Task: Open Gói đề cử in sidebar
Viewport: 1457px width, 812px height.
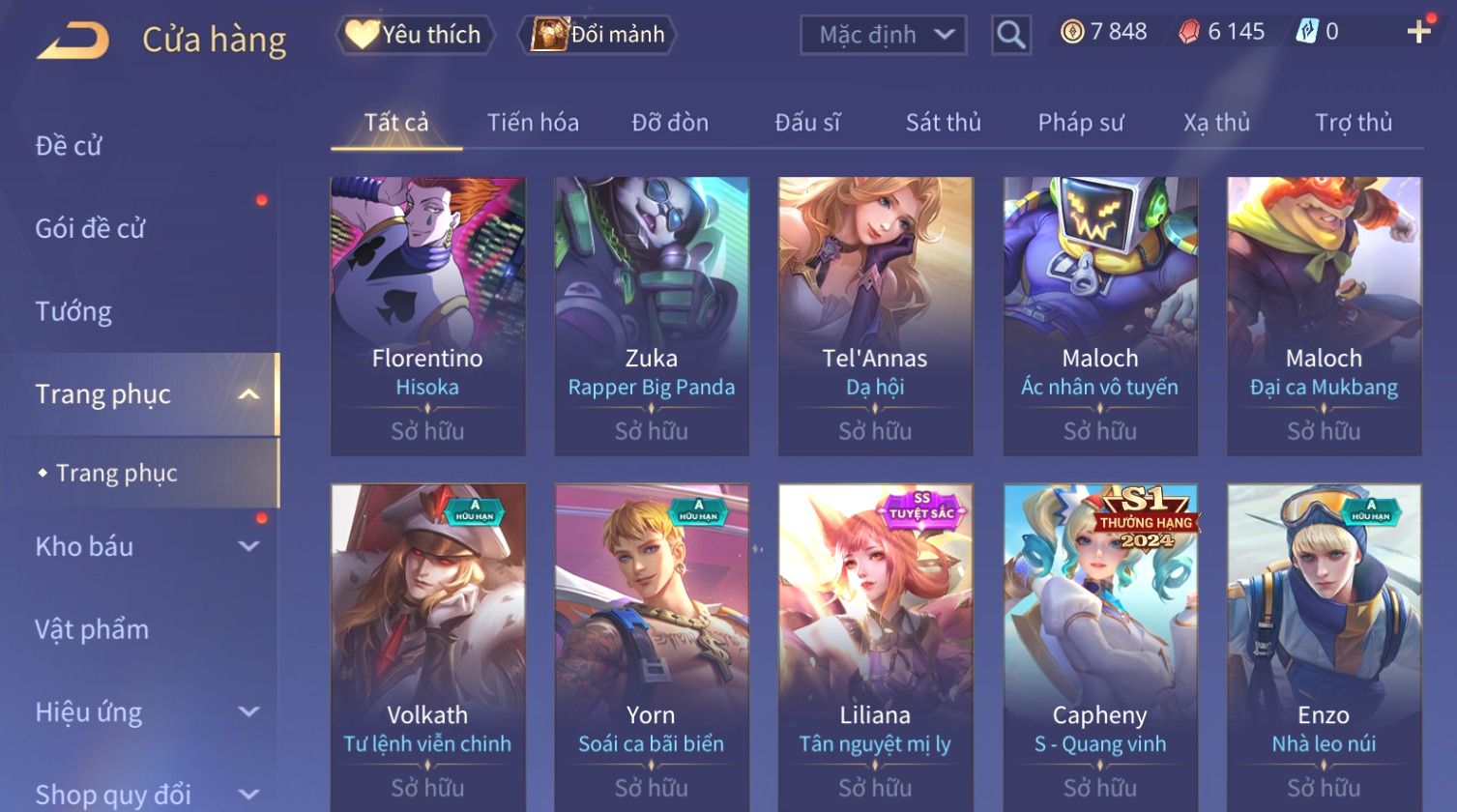Action: pos(90,228)
